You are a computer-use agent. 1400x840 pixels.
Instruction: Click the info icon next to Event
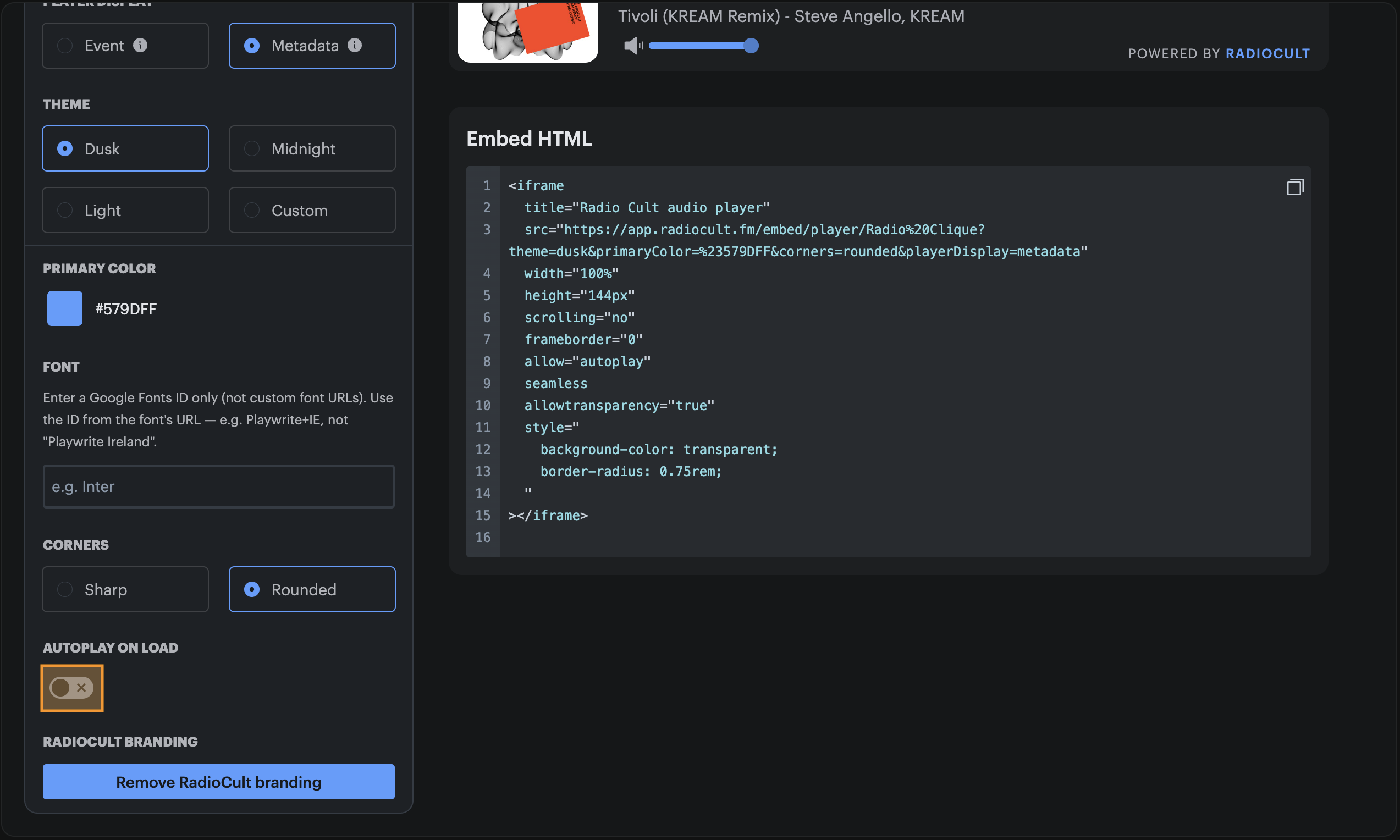pos(140,45)
